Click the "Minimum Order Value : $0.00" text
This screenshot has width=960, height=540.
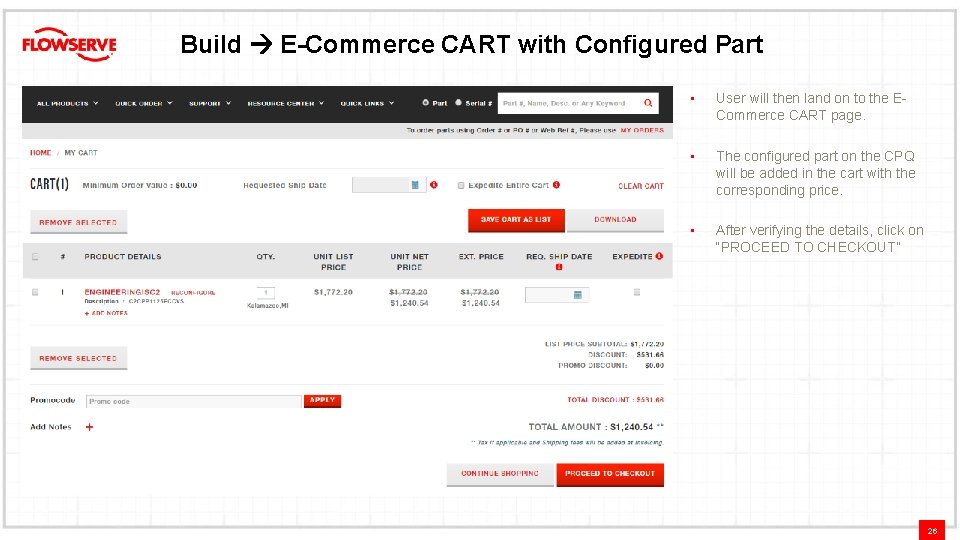coord(140,185)
